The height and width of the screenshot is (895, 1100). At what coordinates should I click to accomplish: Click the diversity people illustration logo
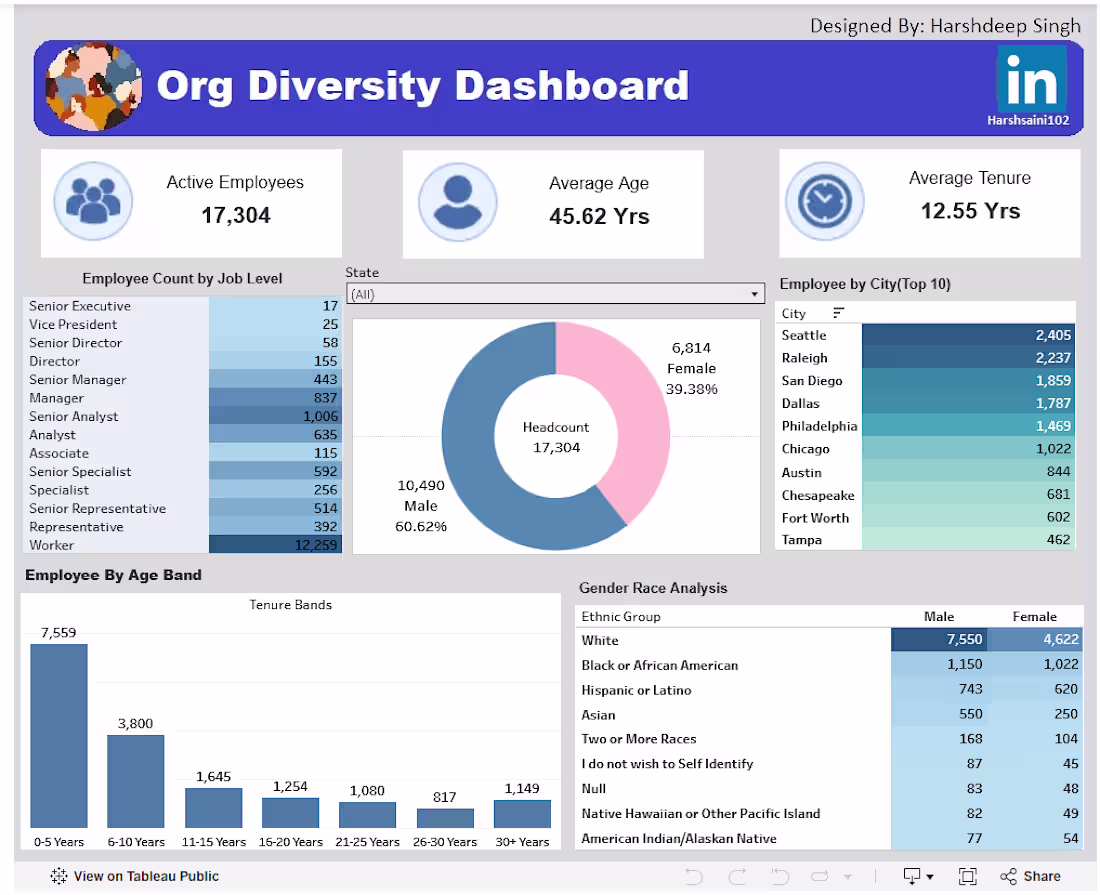(93, 86)
